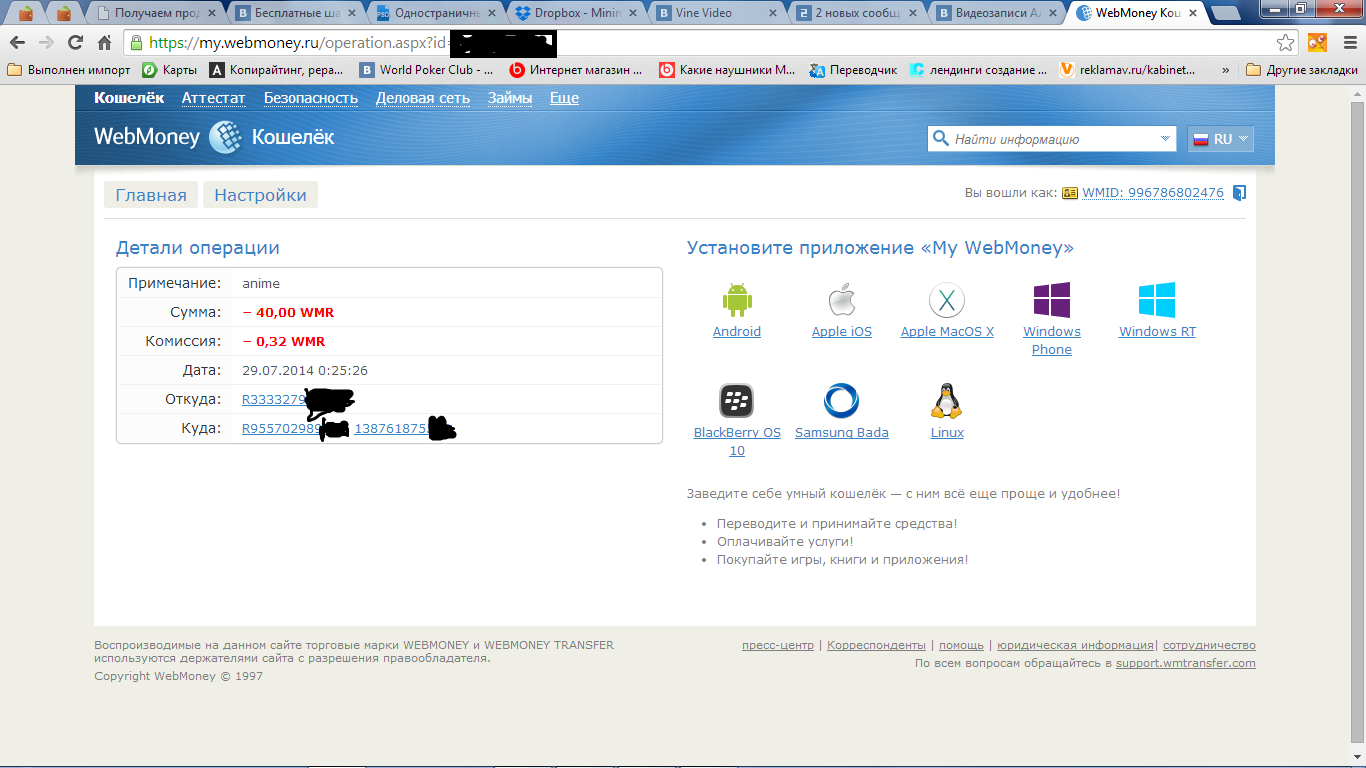The height and width of the screenshot is (768, 1366).
Task: Select Аттестат in the top navigation
Action: pyautogui.click(x=213, y=98)
